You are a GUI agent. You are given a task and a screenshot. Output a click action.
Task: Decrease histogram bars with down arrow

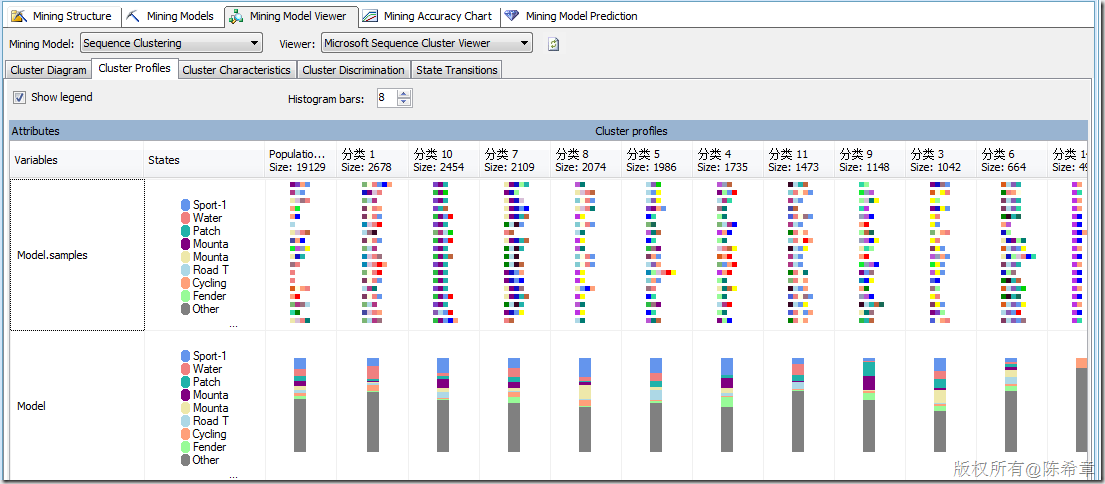[404, 102]
